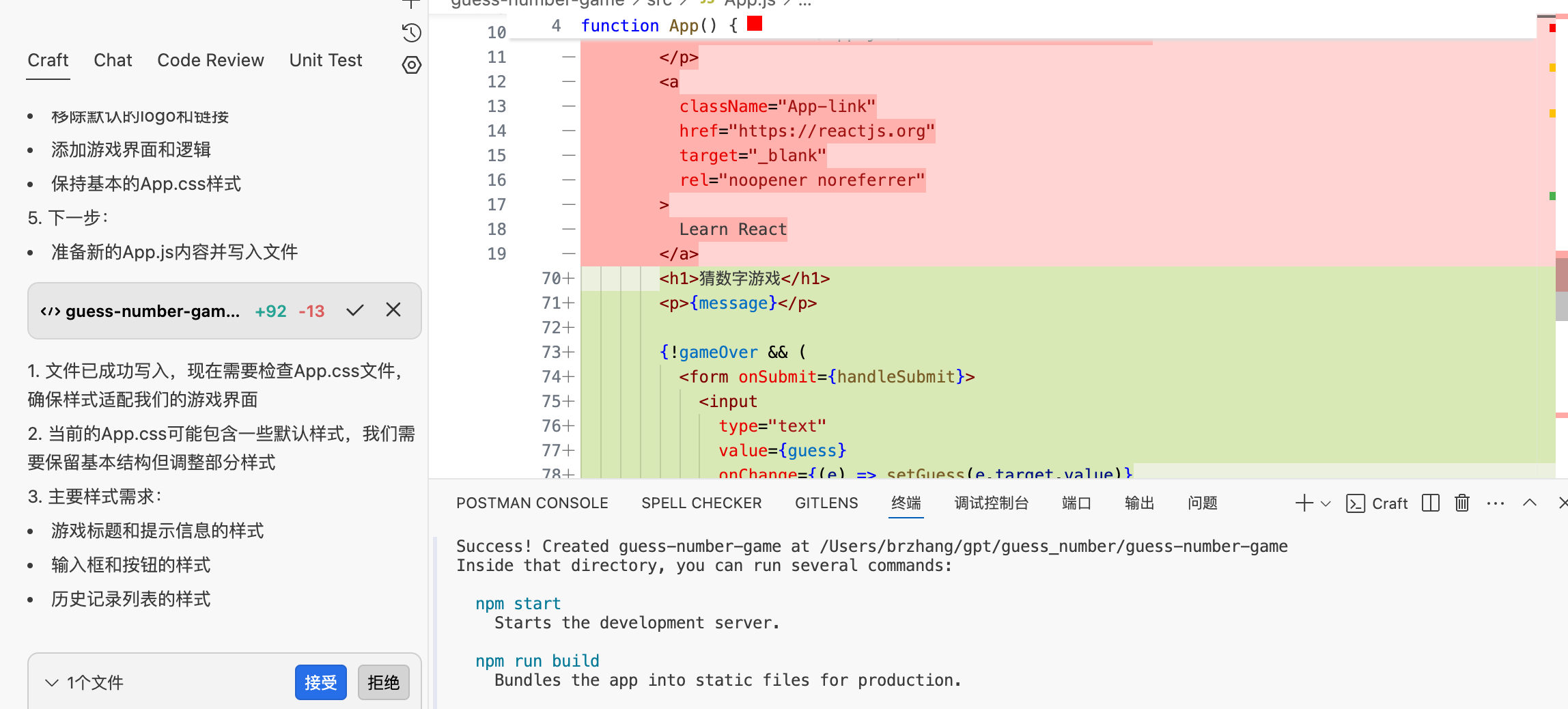The image size is (1568, 709).
Task: Click the removed href="https://reactjs.org" line
Action: 807,130
